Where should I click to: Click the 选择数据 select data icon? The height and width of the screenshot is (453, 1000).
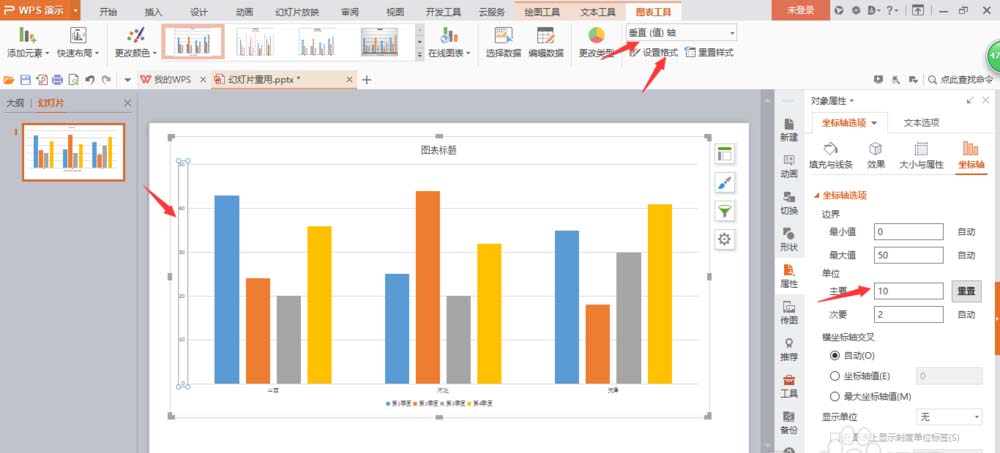pyautogui.click(x=503, y=36)
